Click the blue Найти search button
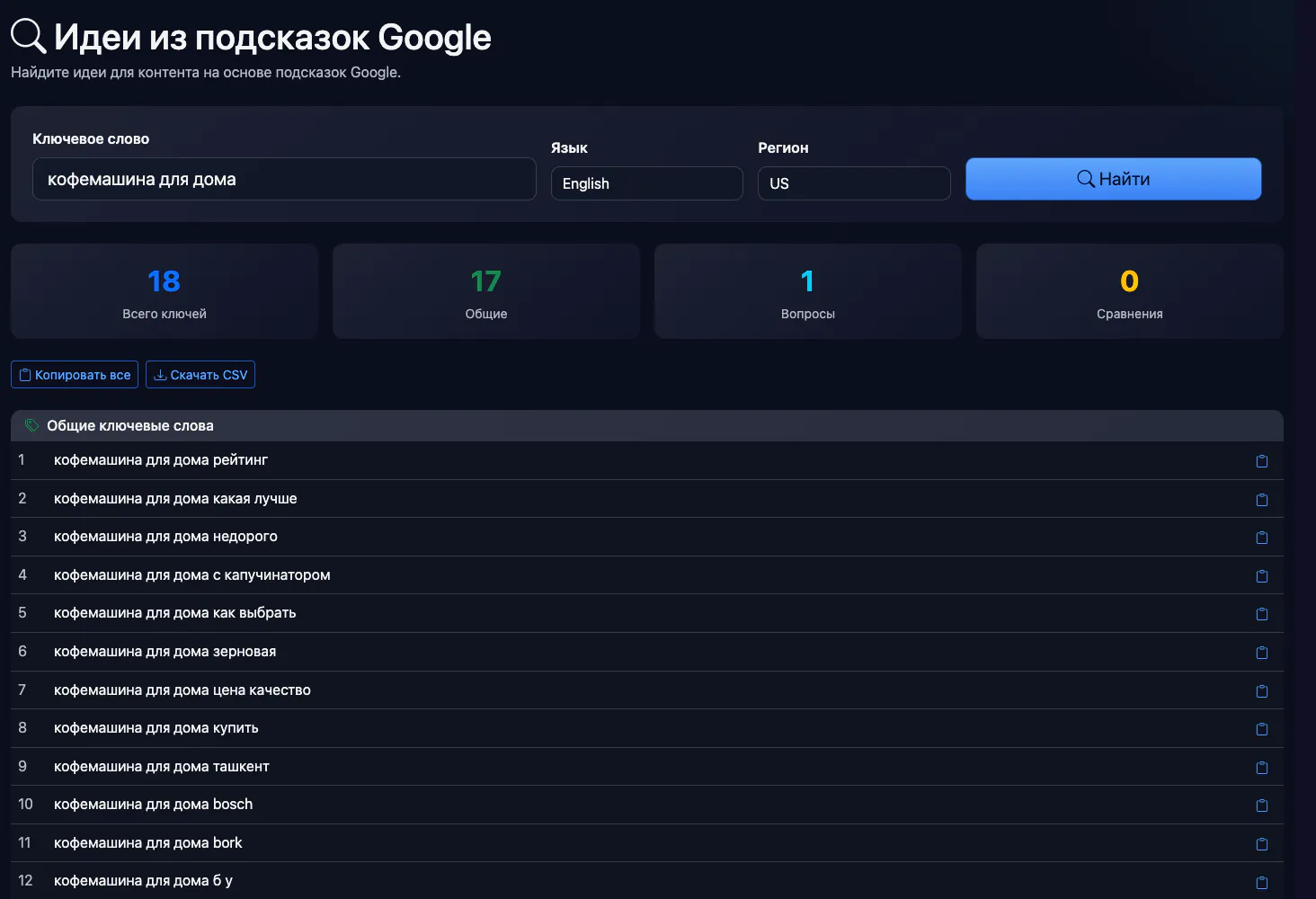Image resolution: width=1316 pixels, height=899 pixels. 1114,179
